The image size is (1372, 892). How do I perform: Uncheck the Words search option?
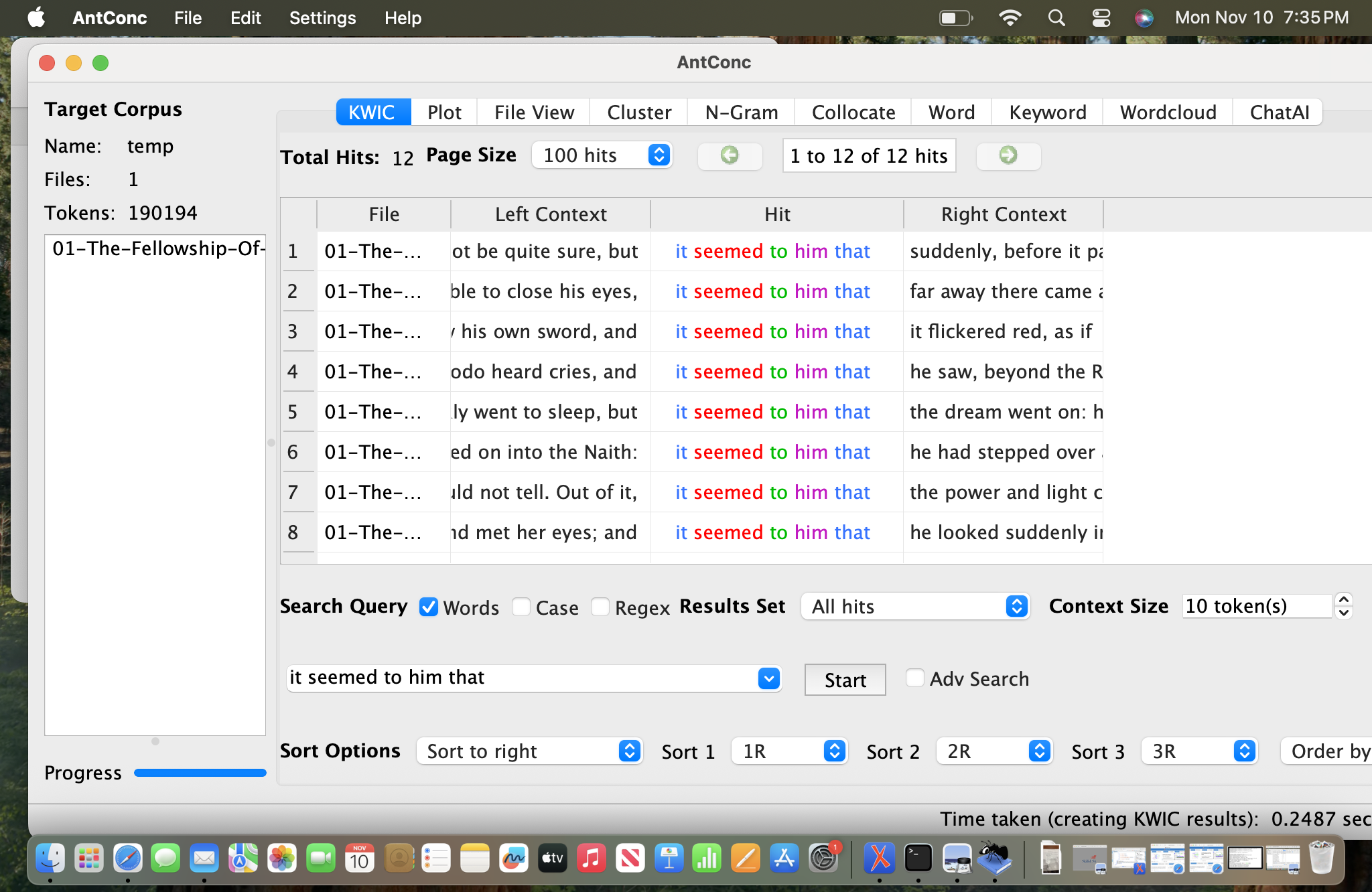429,607
